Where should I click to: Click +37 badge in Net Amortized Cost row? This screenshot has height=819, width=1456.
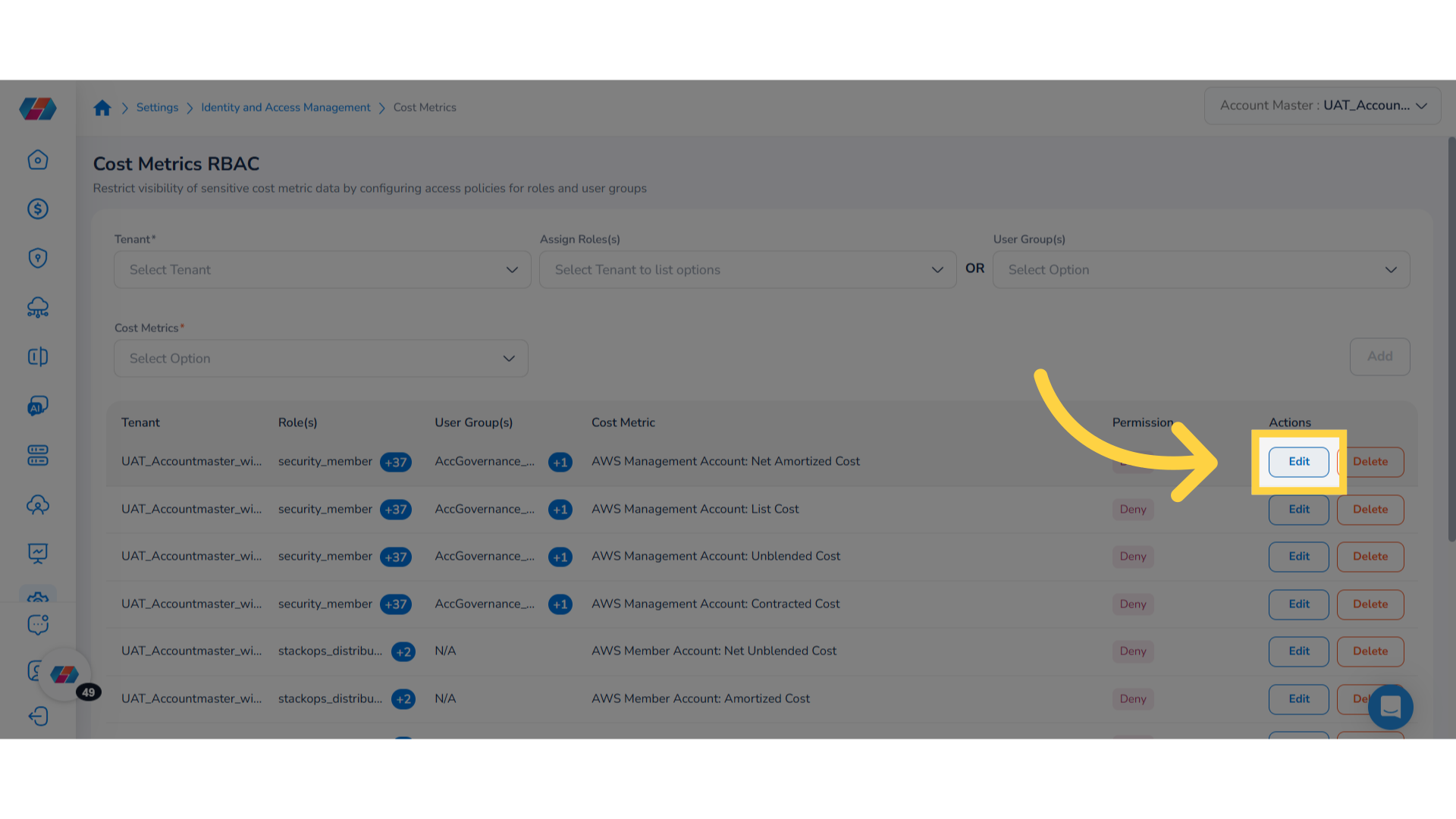click(x=396, y=463)
